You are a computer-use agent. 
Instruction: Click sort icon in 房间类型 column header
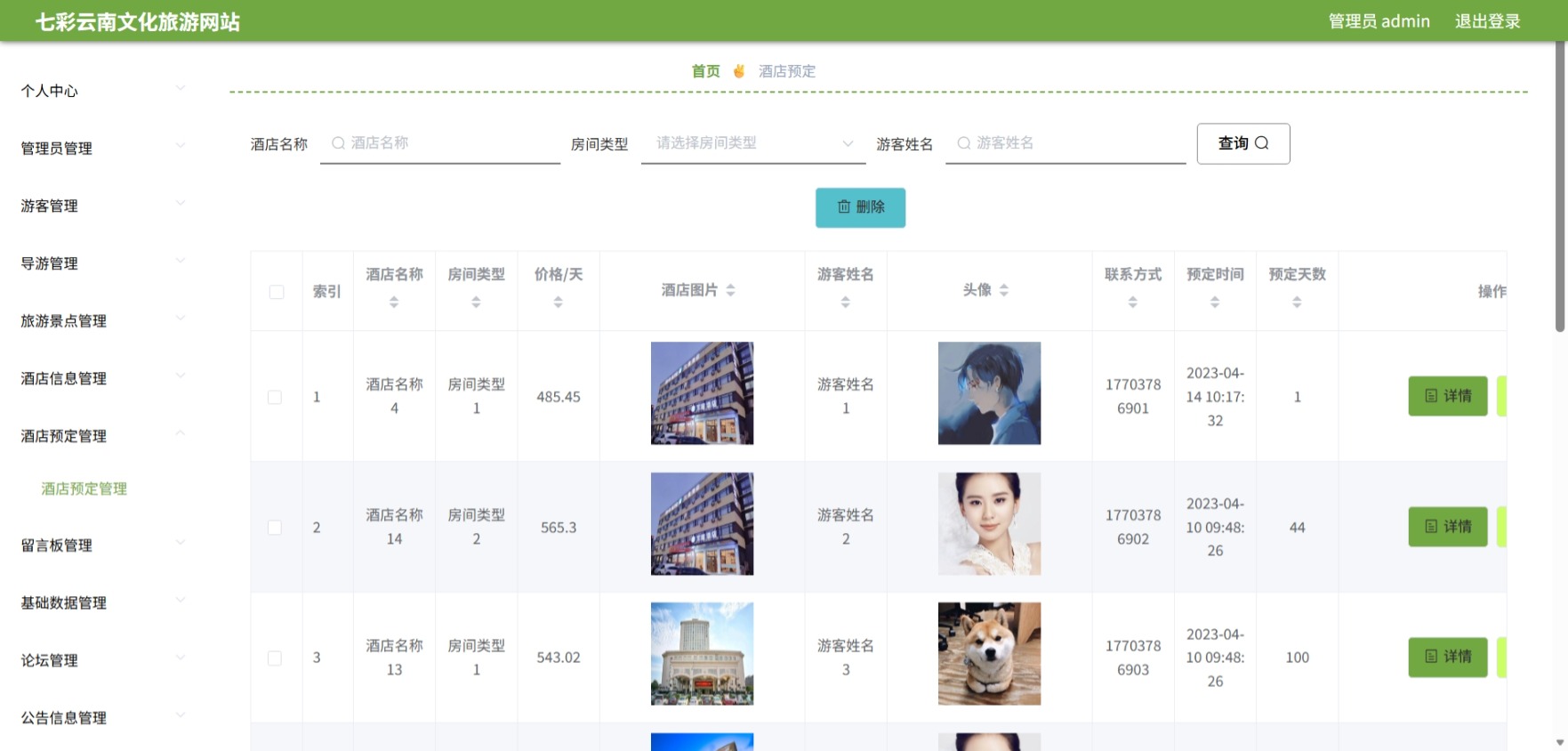coord(476,303)
